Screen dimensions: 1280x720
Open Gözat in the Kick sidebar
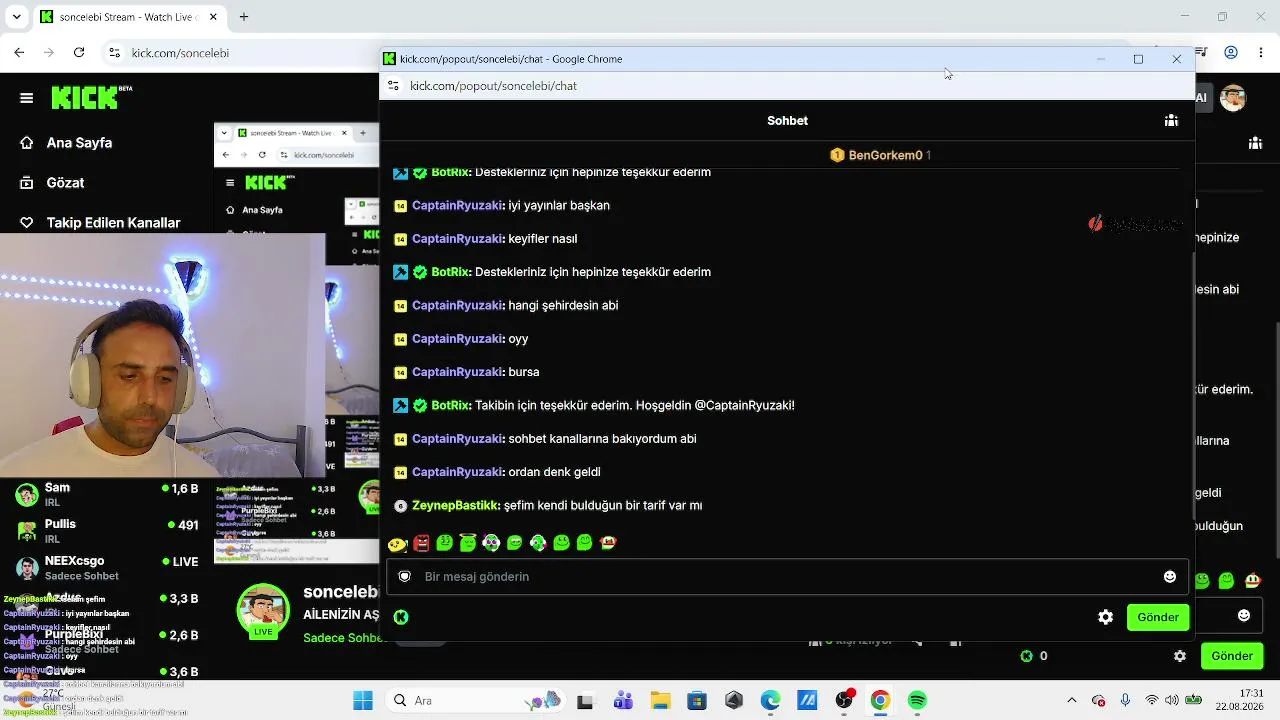(52, 183)
